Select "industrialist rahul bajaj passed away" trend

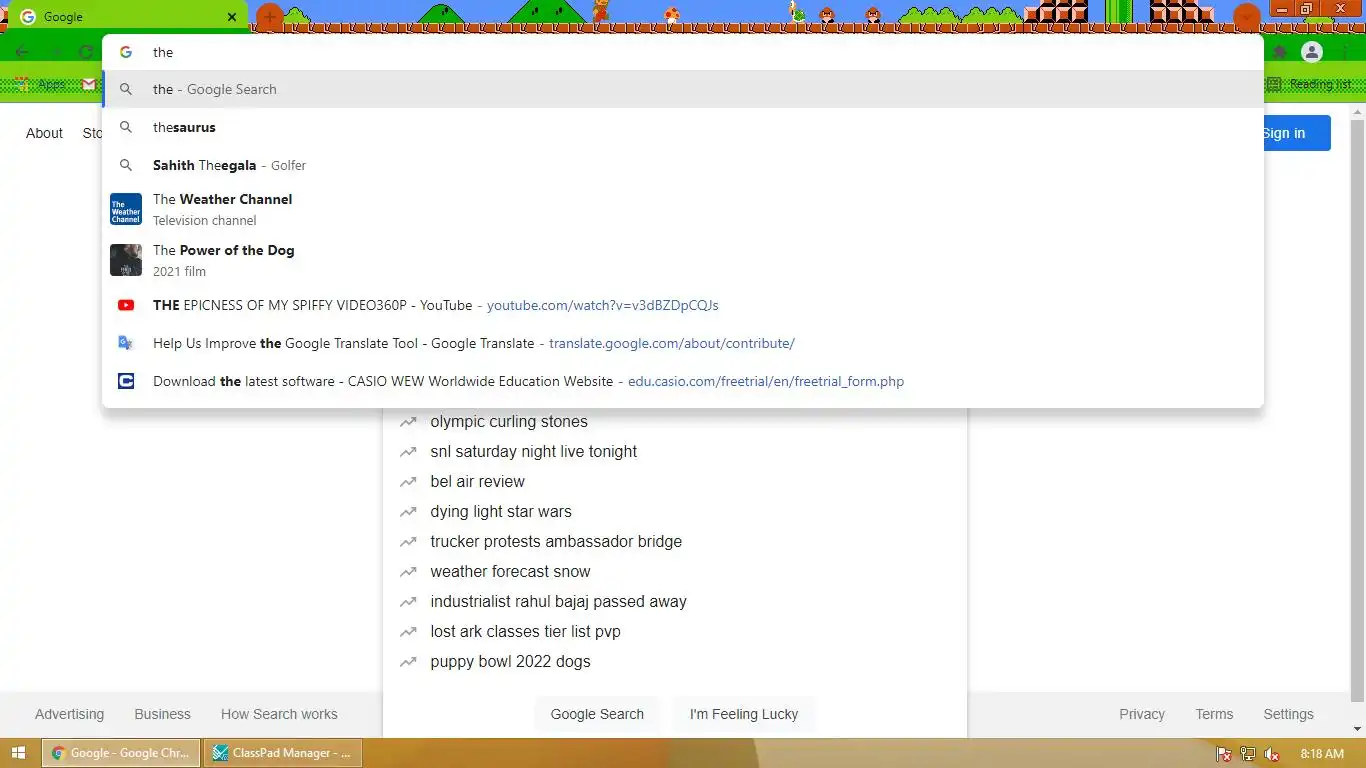pyautogui.click(x=675, y=602)
